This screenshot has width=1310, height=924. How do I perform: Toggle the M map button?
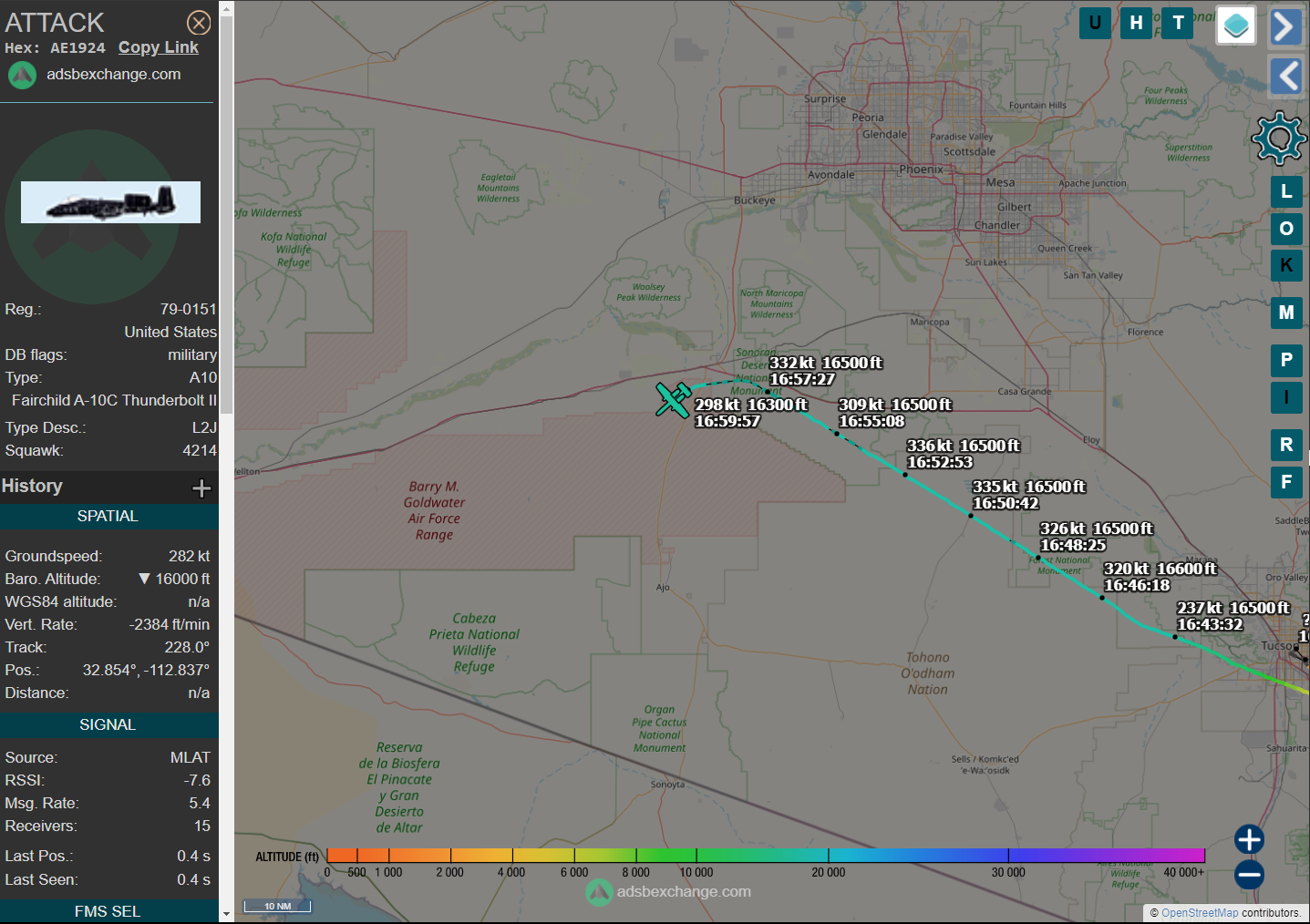(1286, 313)
